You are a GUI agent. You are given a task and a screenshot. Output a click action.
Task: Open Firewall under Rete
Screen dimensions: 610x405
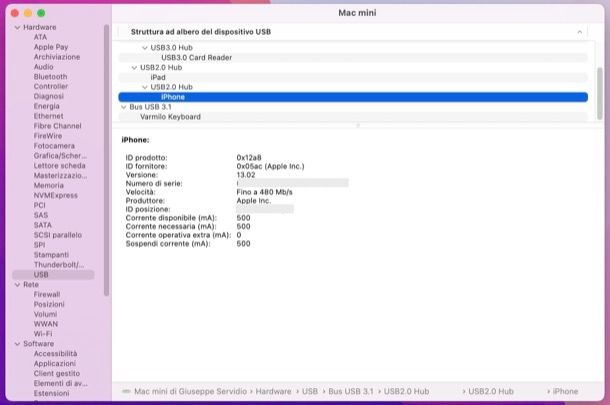(47, 295)
